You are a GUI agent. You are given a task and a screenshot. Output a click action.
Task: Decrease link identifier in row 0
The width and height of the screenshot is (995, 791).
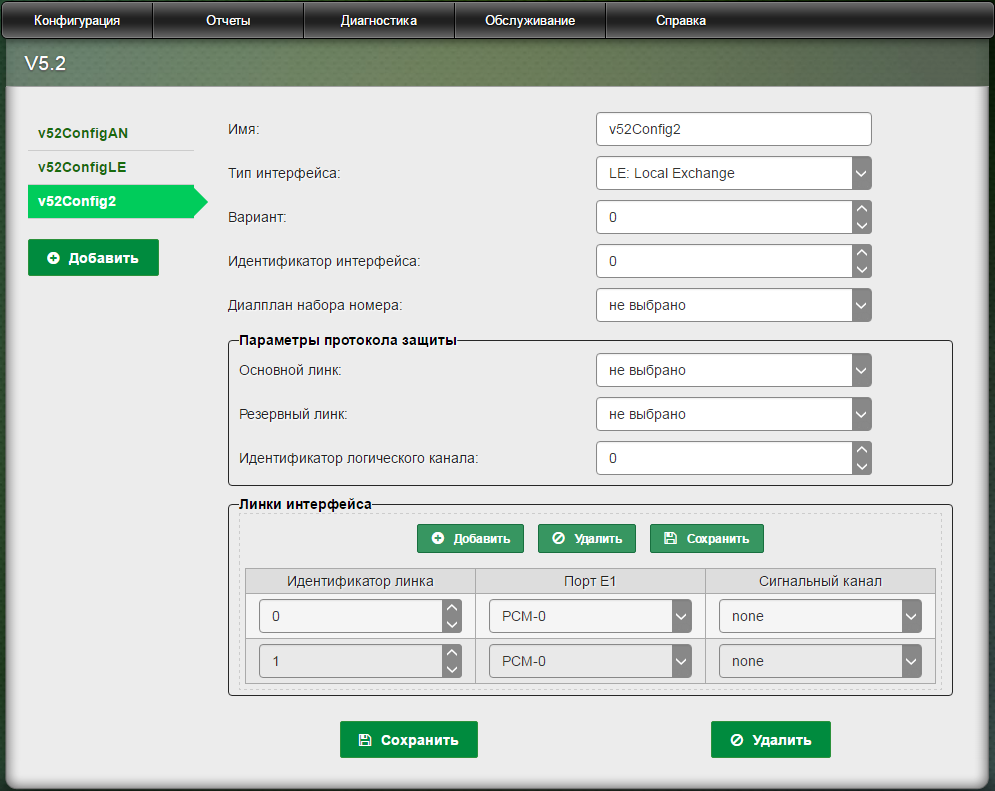tap(452, 624)
